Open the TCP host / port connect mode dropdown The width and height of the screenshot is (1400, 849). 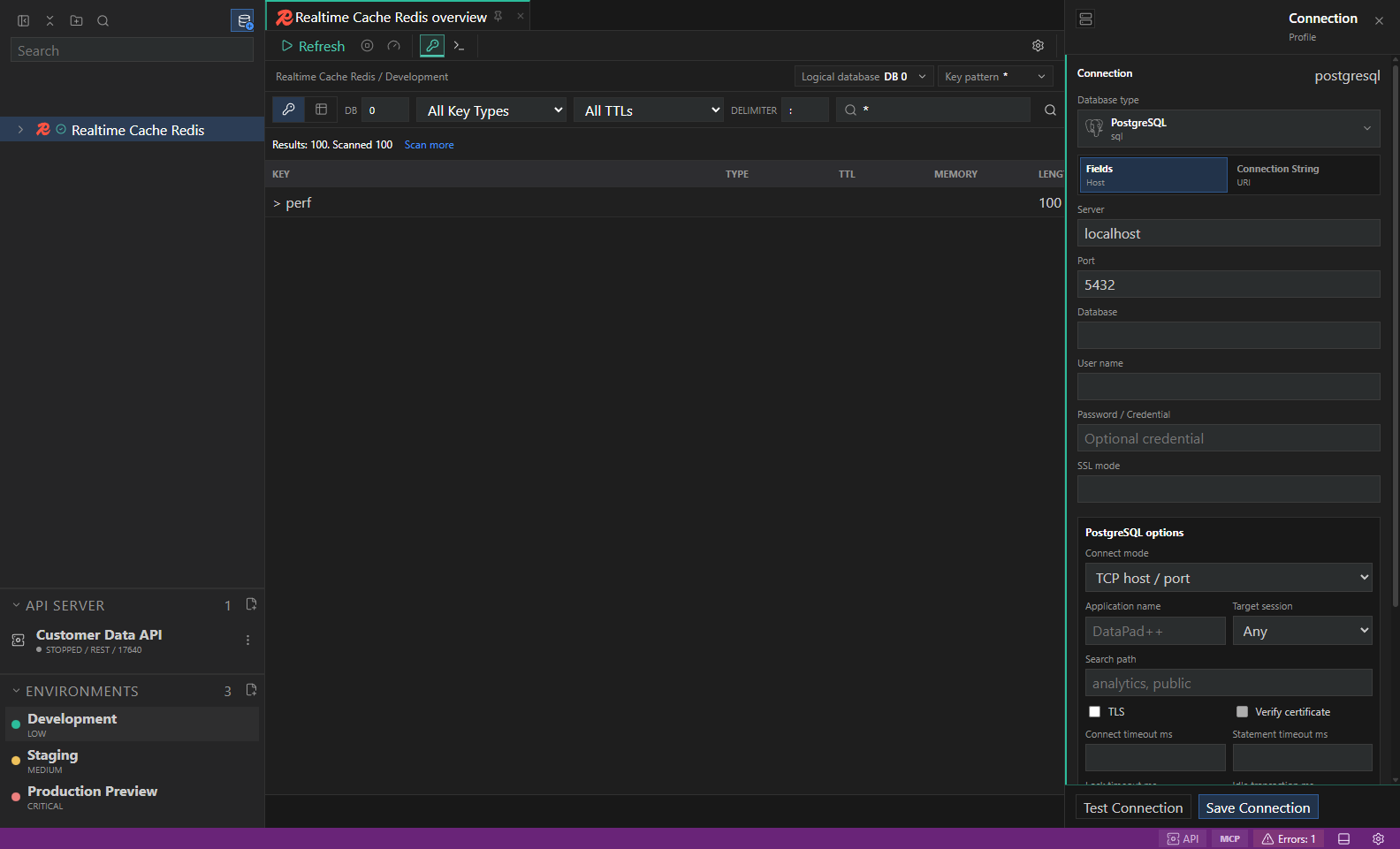[x=1229, y=578]
